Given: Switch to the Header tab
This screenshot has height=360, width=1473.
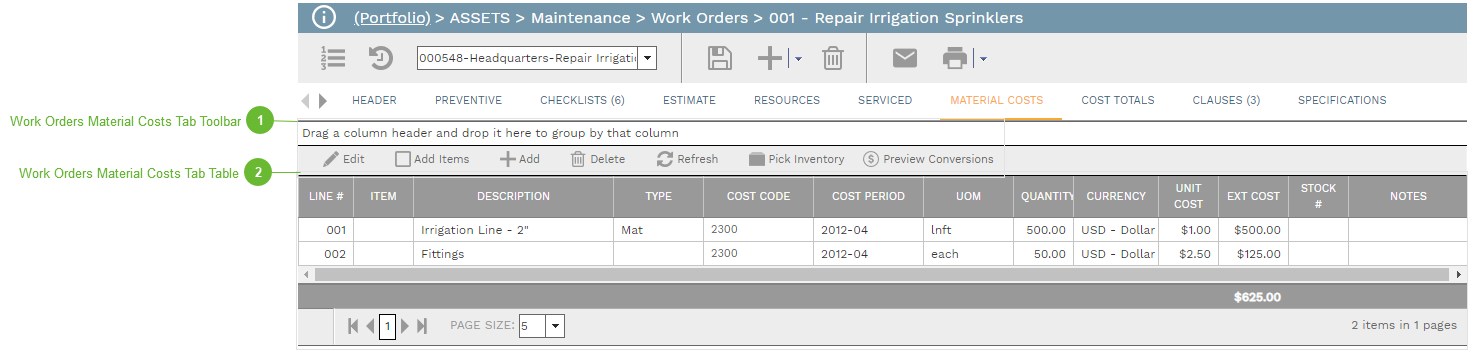Looking at the screenshot, I should (374, 100).
